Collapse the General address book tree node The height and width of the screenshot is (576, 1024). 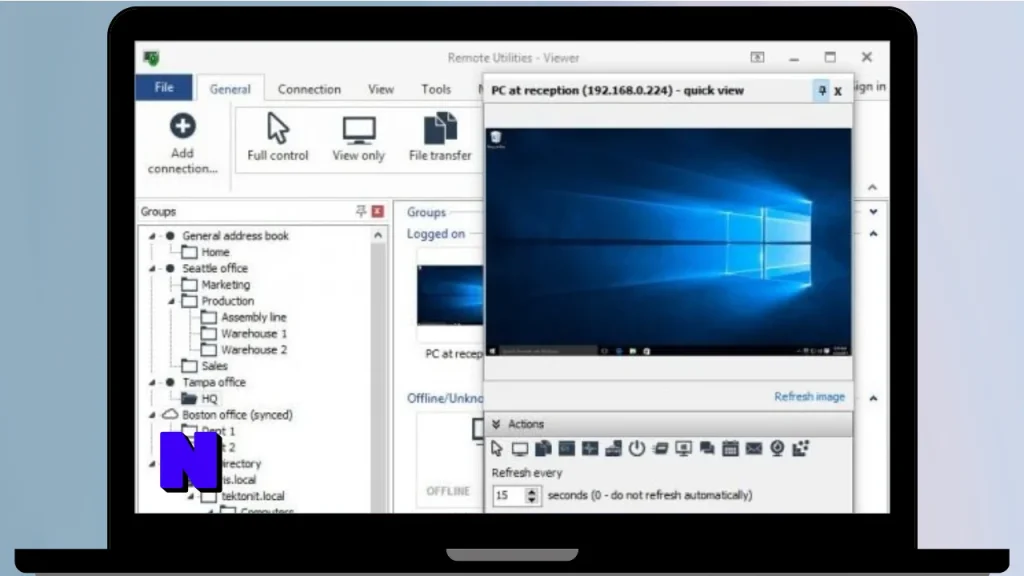152,236
